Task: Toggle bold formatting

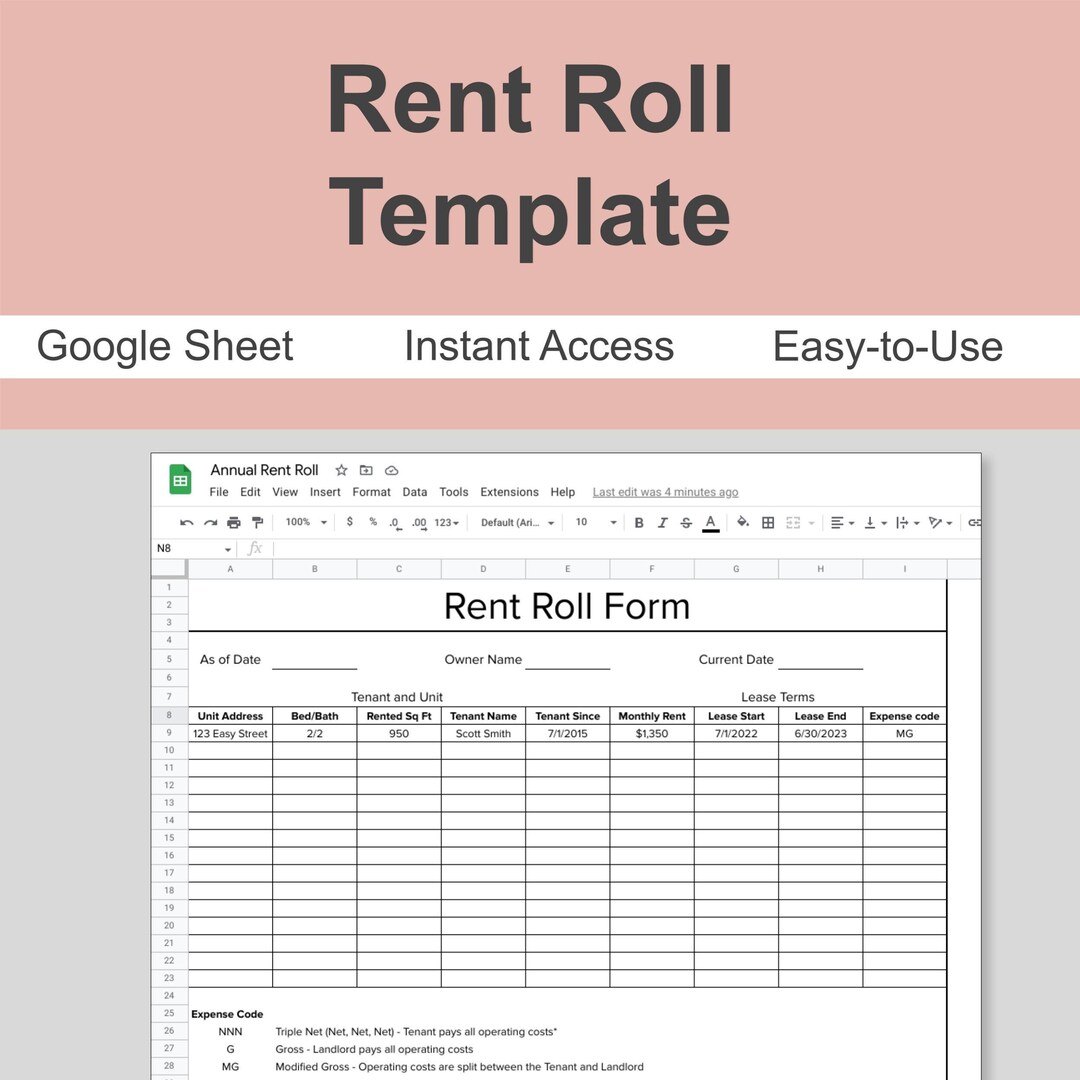Action: (639, 522)
